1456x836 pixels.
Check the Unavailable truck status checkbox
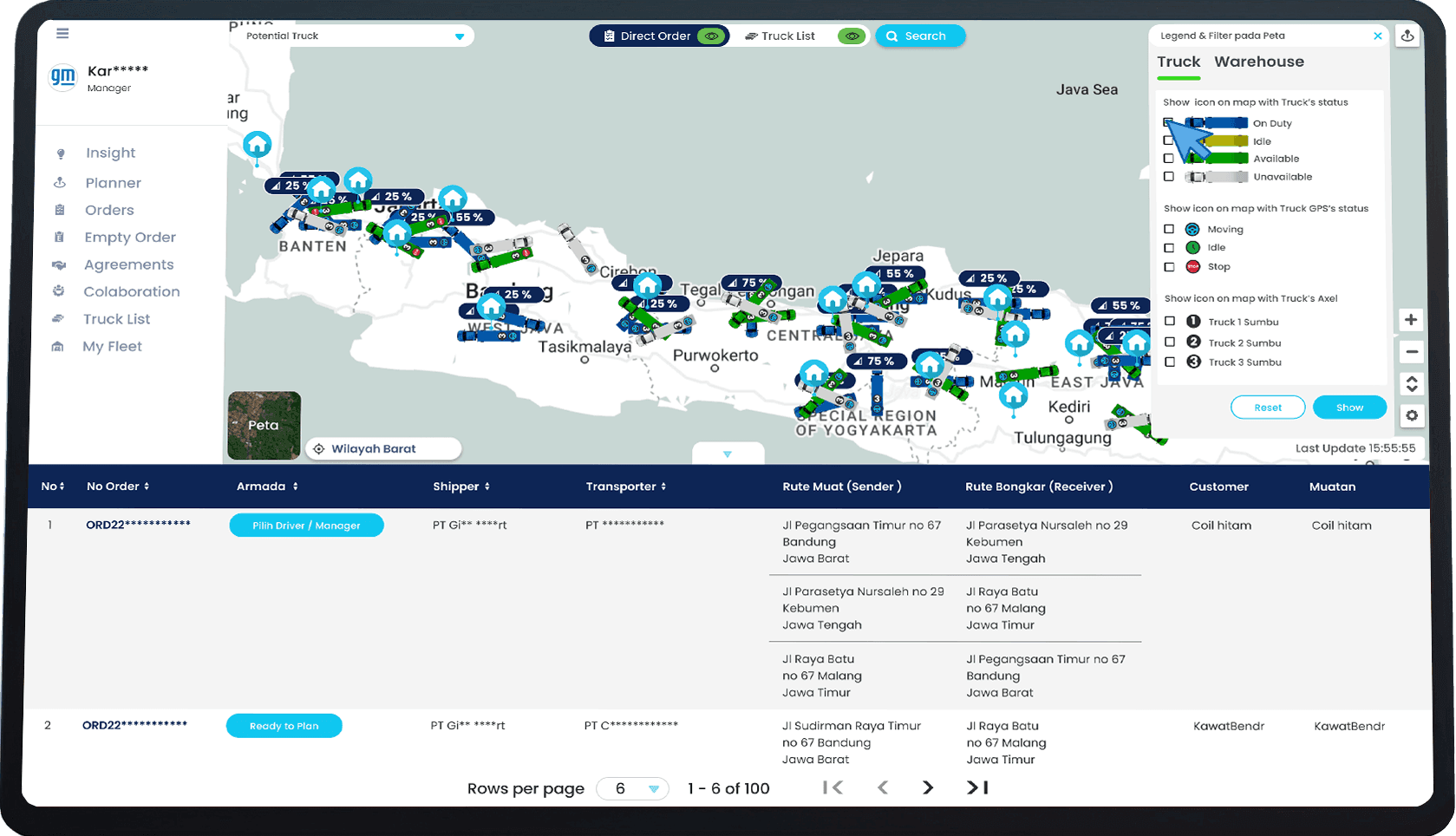pos(1169,177)
